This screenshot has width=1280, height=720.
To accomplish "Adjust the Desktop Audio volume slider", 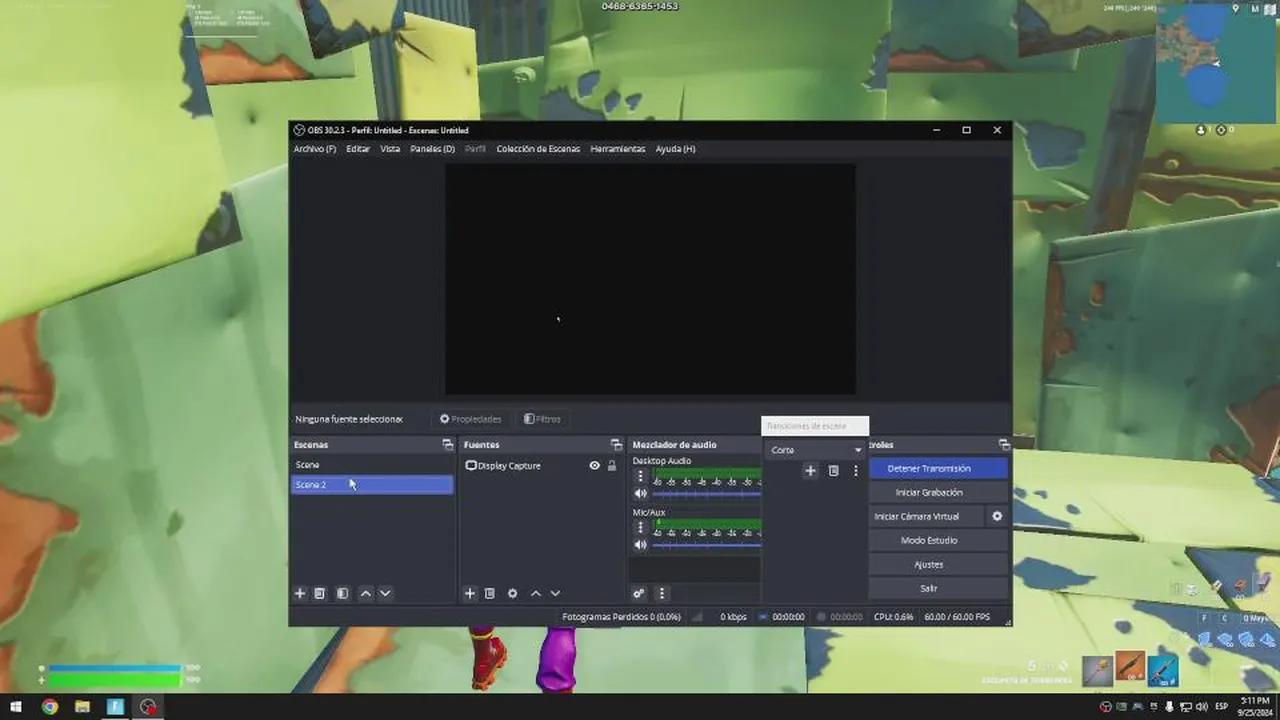I will click(x=705, y=493).
